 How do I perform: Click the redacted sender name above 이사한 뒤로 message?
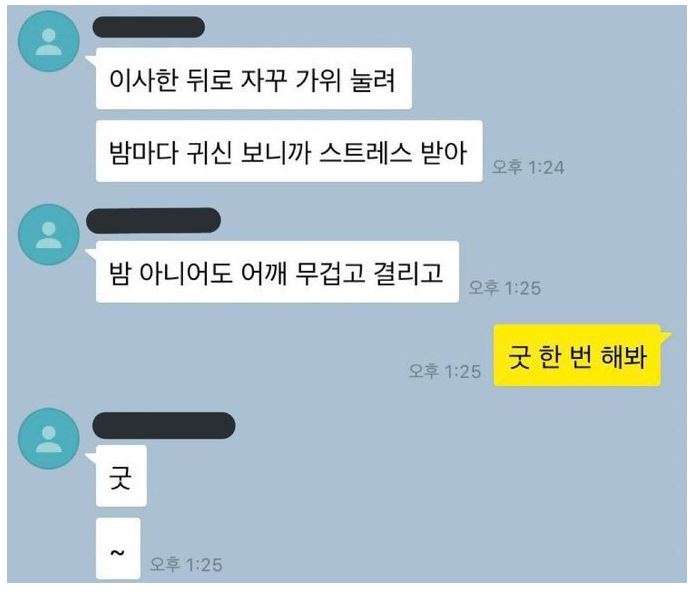pyautogui.click(x=148, y=27)
